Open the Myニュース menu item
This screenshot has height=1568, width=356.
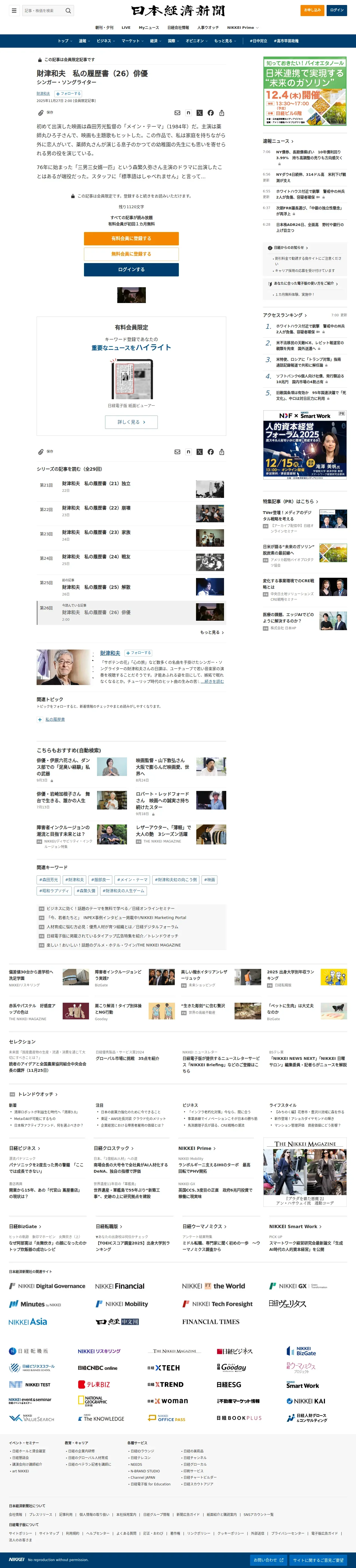point(149,27)
